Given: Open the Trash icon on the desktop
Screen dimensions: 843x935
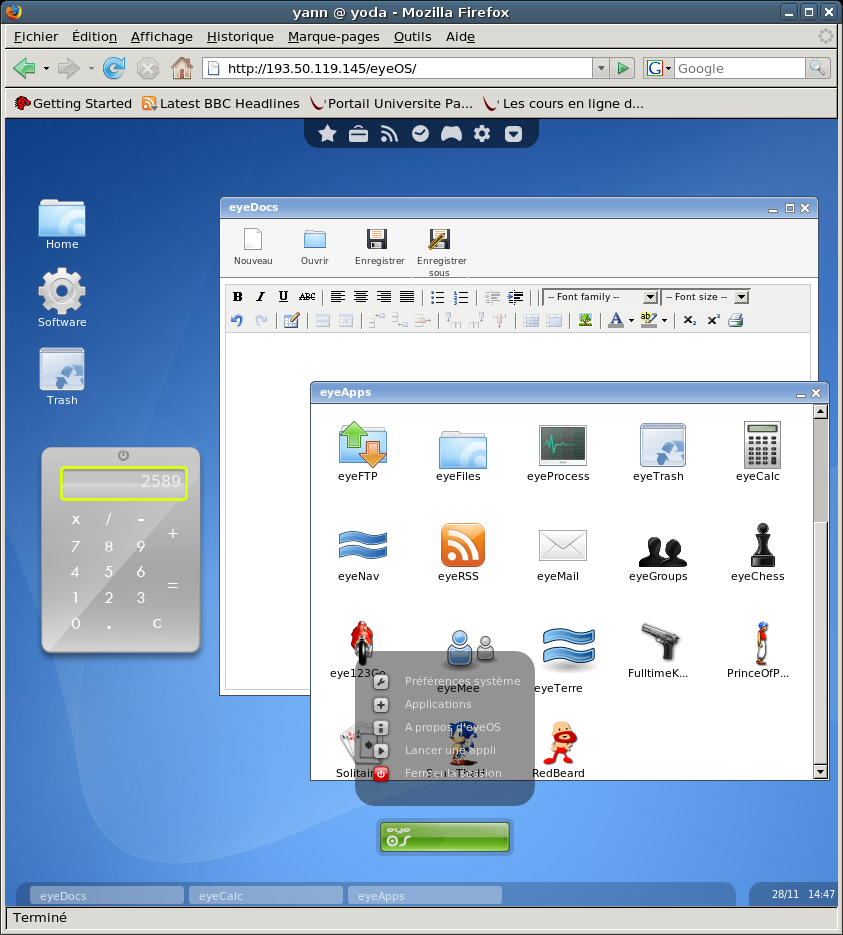Looking at the screenshot, I should [x=62, y=371].
